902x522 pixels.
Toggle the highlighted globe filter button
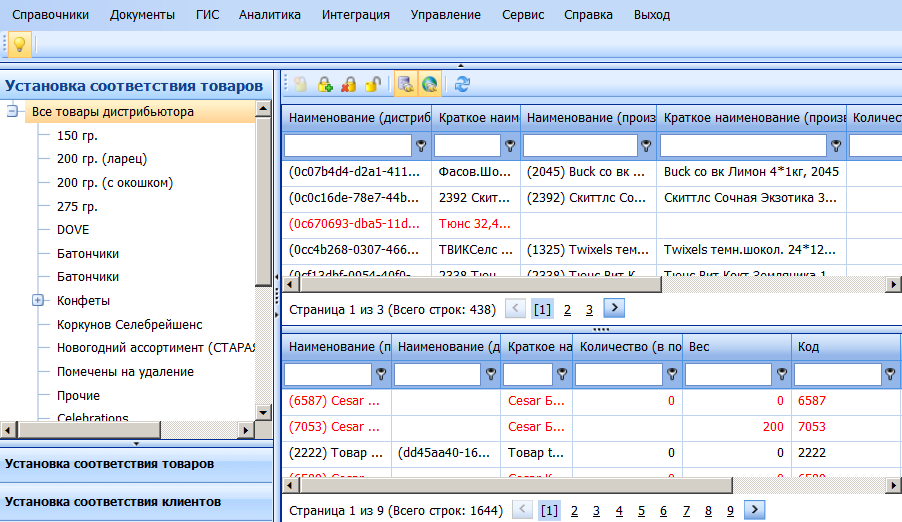(x=430, y=85)
